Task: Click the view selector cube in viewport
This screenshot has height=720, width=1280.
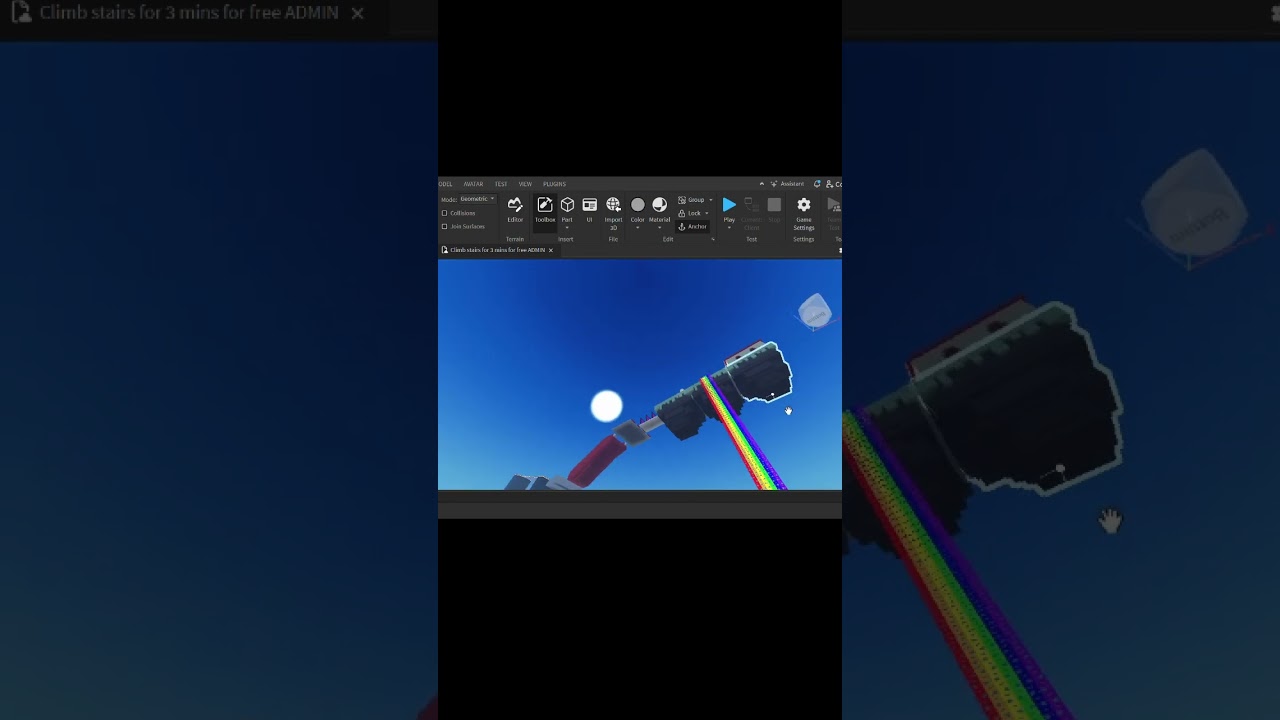Action: point(815,311)
